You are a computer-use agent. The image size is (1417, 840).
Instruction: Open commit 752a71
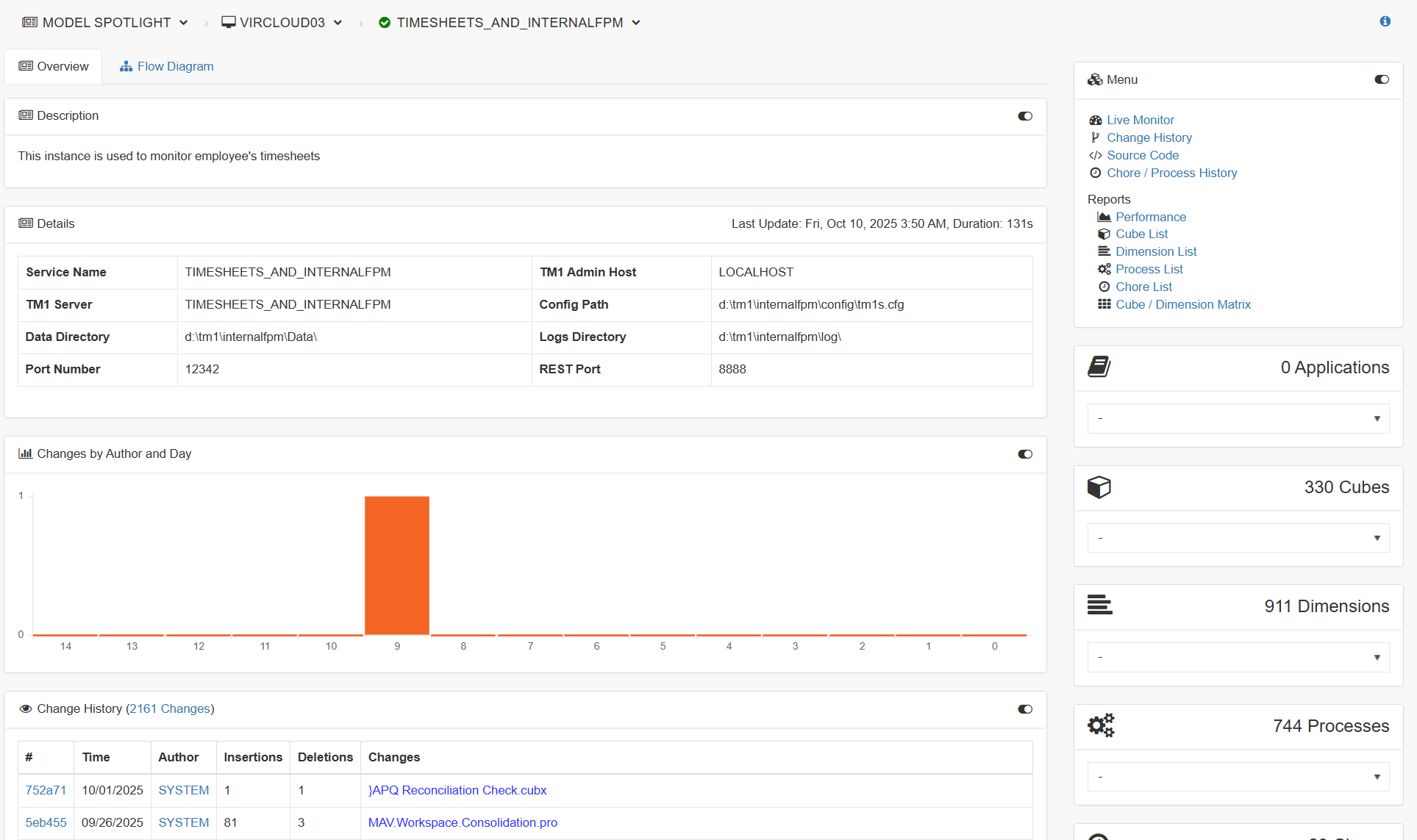[x=46, y=790]
